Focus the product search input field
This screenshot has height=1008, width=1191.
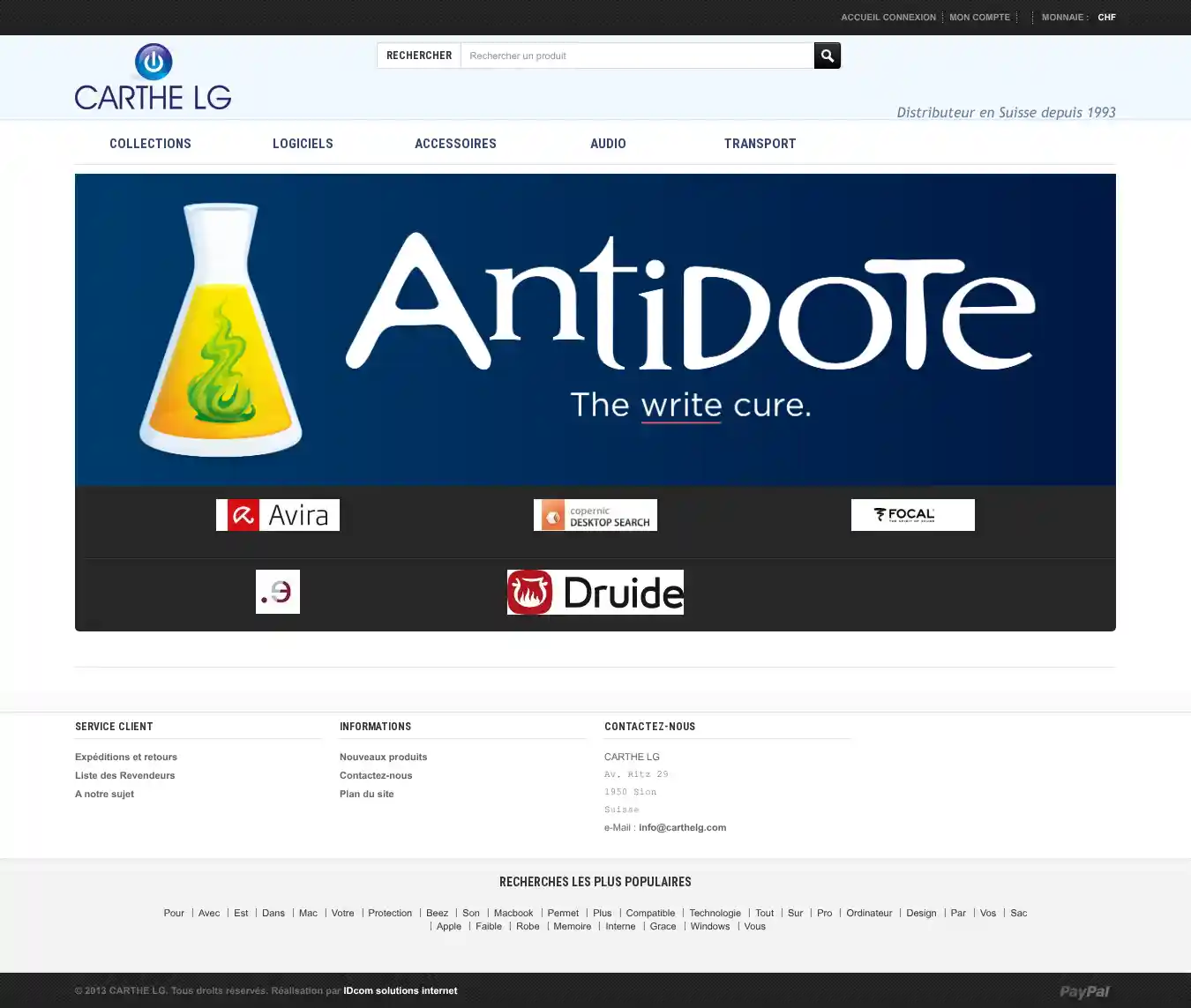click(636, 56)
